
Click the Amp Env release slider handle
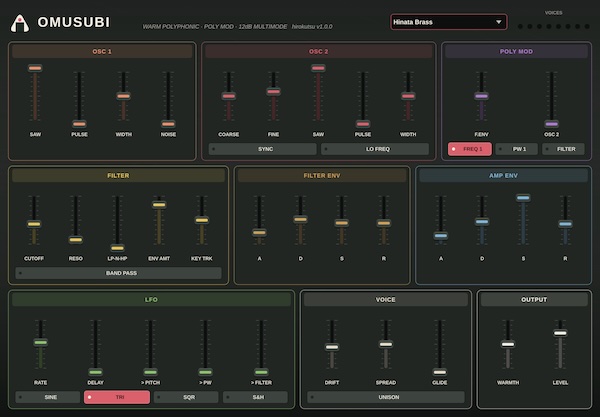565,224
